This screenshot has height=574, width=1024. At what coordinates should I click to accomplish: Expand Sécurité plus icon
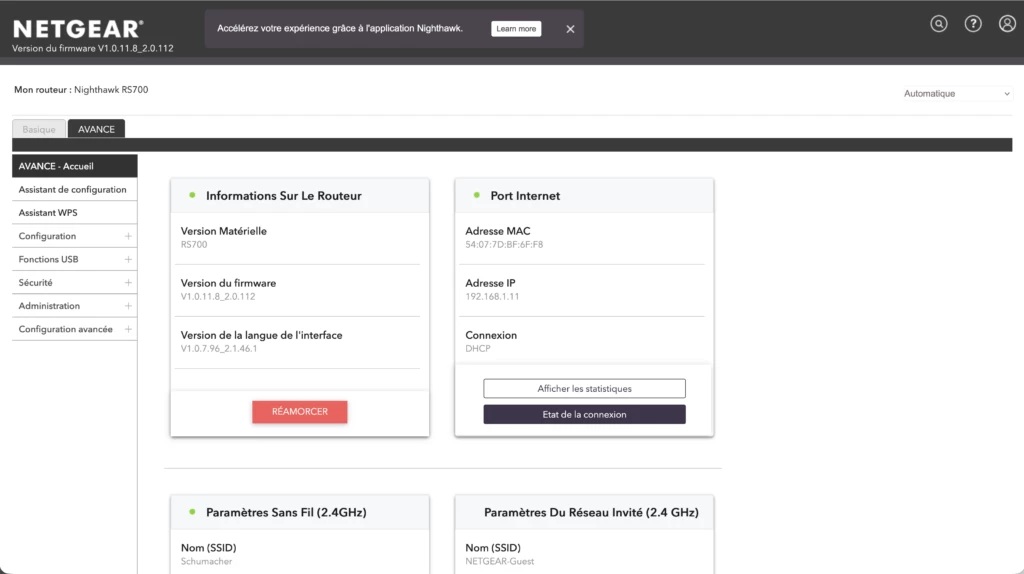point(128,283)
